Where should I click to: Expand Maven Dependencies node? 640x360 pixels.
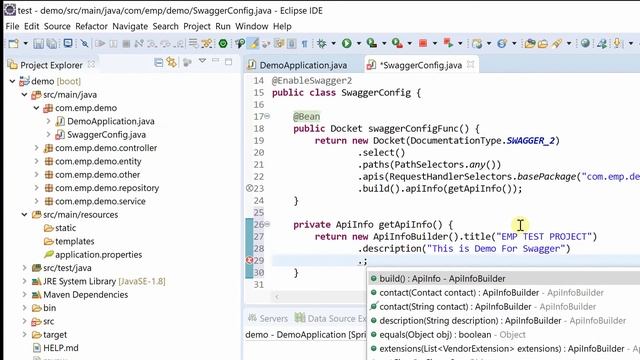click(x=24, y=295)
